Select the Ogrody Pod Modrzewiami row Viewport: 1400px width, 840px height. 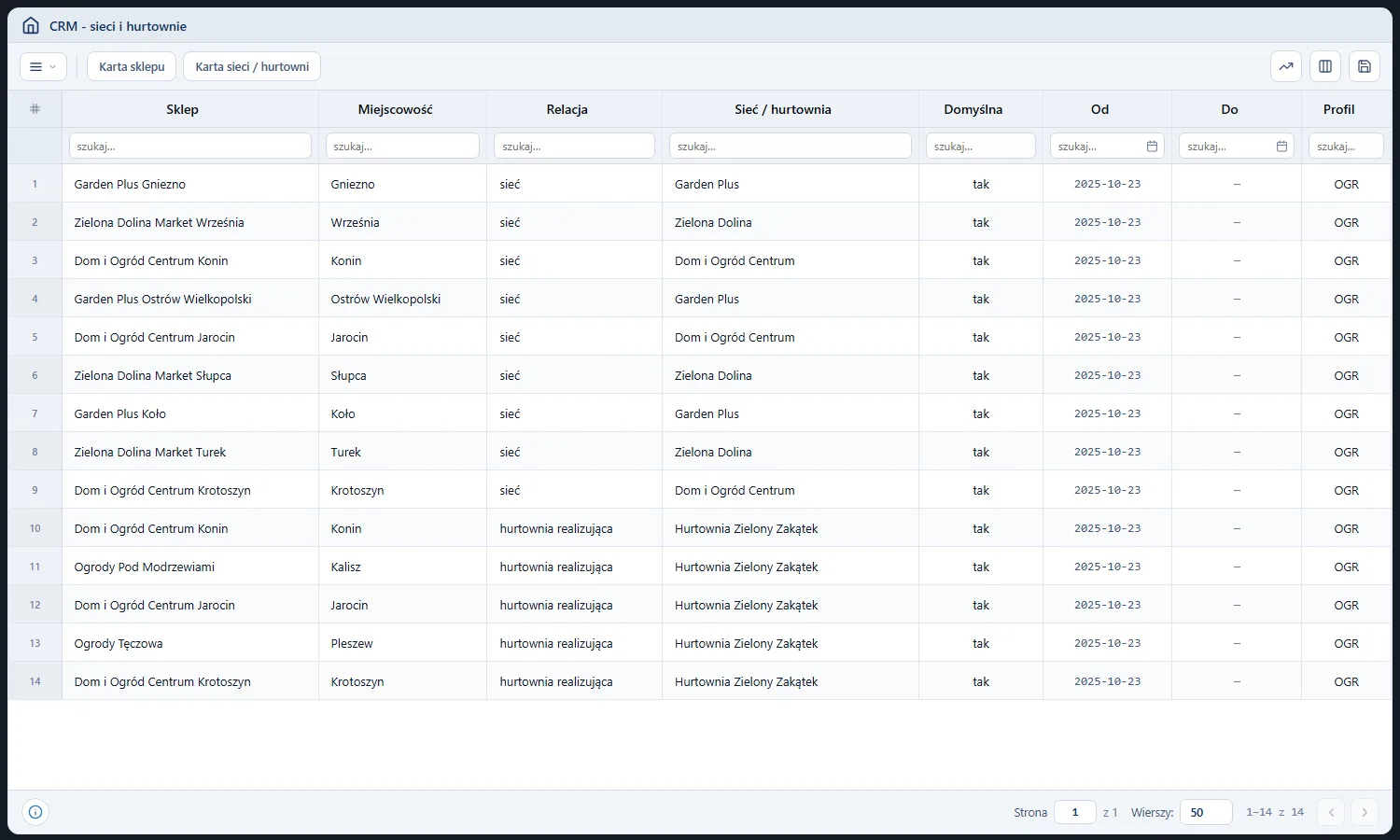pos(699,567)
